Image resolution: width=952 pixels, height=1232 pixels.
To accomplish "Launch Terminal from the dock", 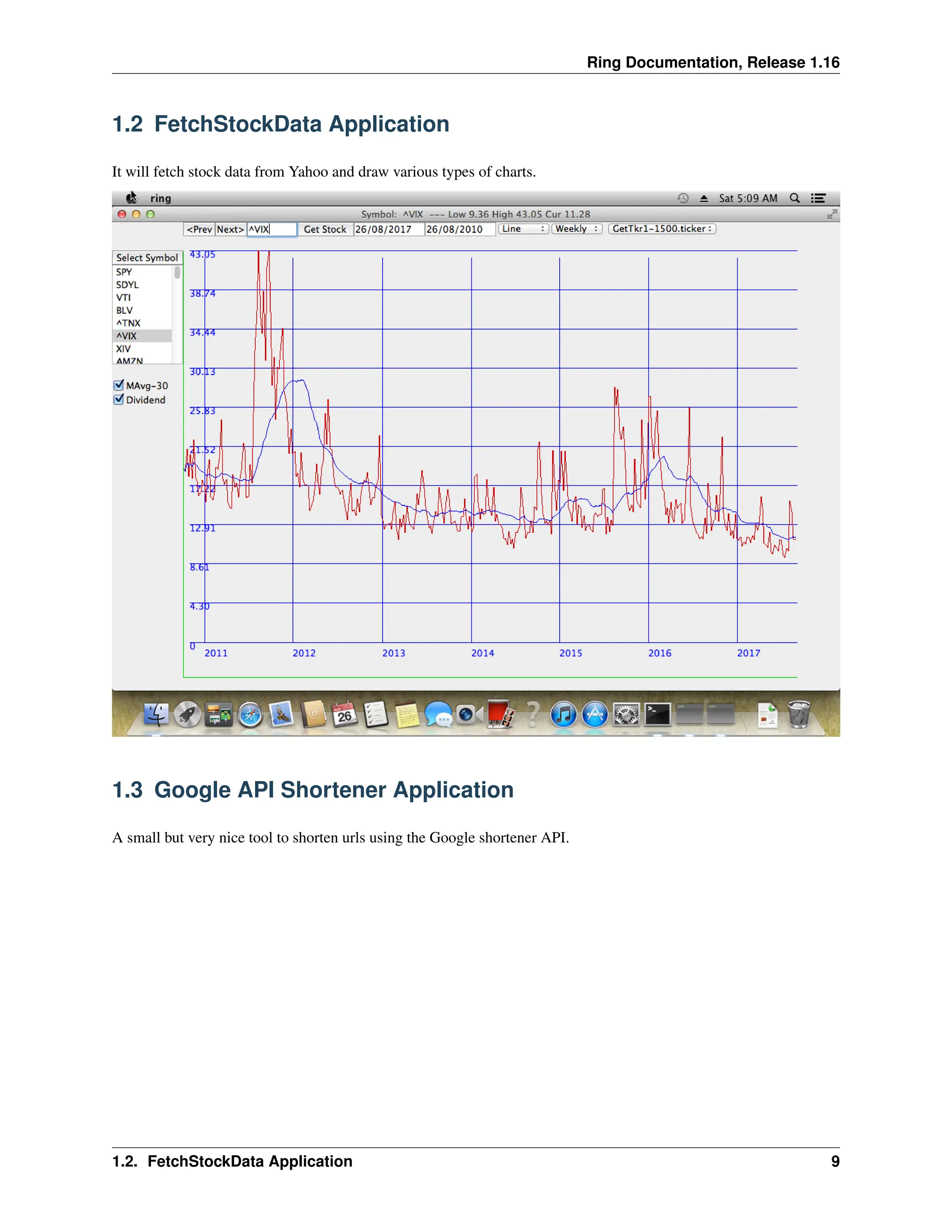I will [658, 715].
